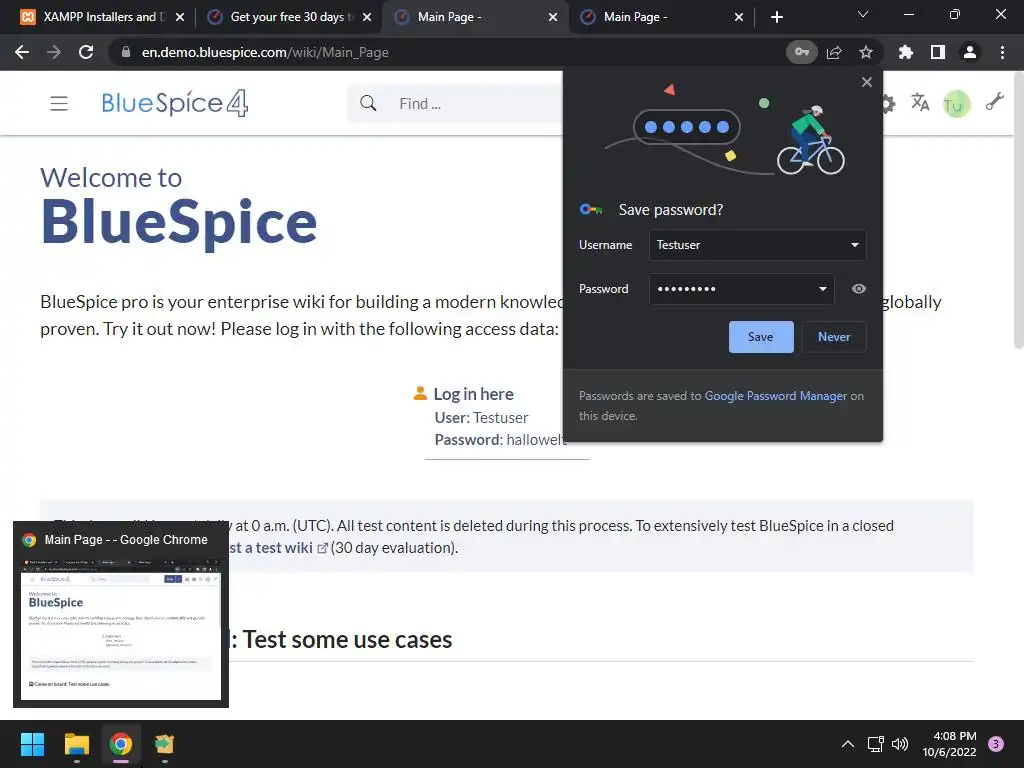Image resolution: width=1024 pixels, height=768 pixels.
Task: Open the extensions puzzle icon
Action: [x=906, y=52]
